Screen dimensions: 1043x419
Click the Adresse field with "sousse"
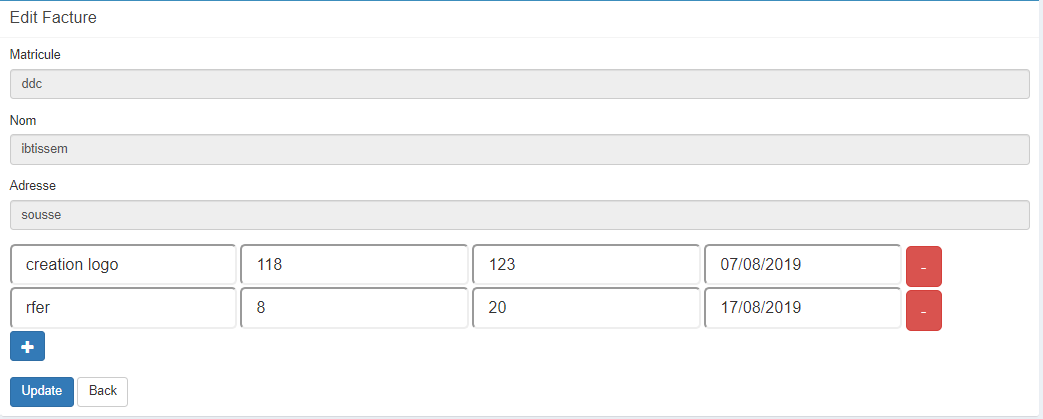click(x=519, y=215)
